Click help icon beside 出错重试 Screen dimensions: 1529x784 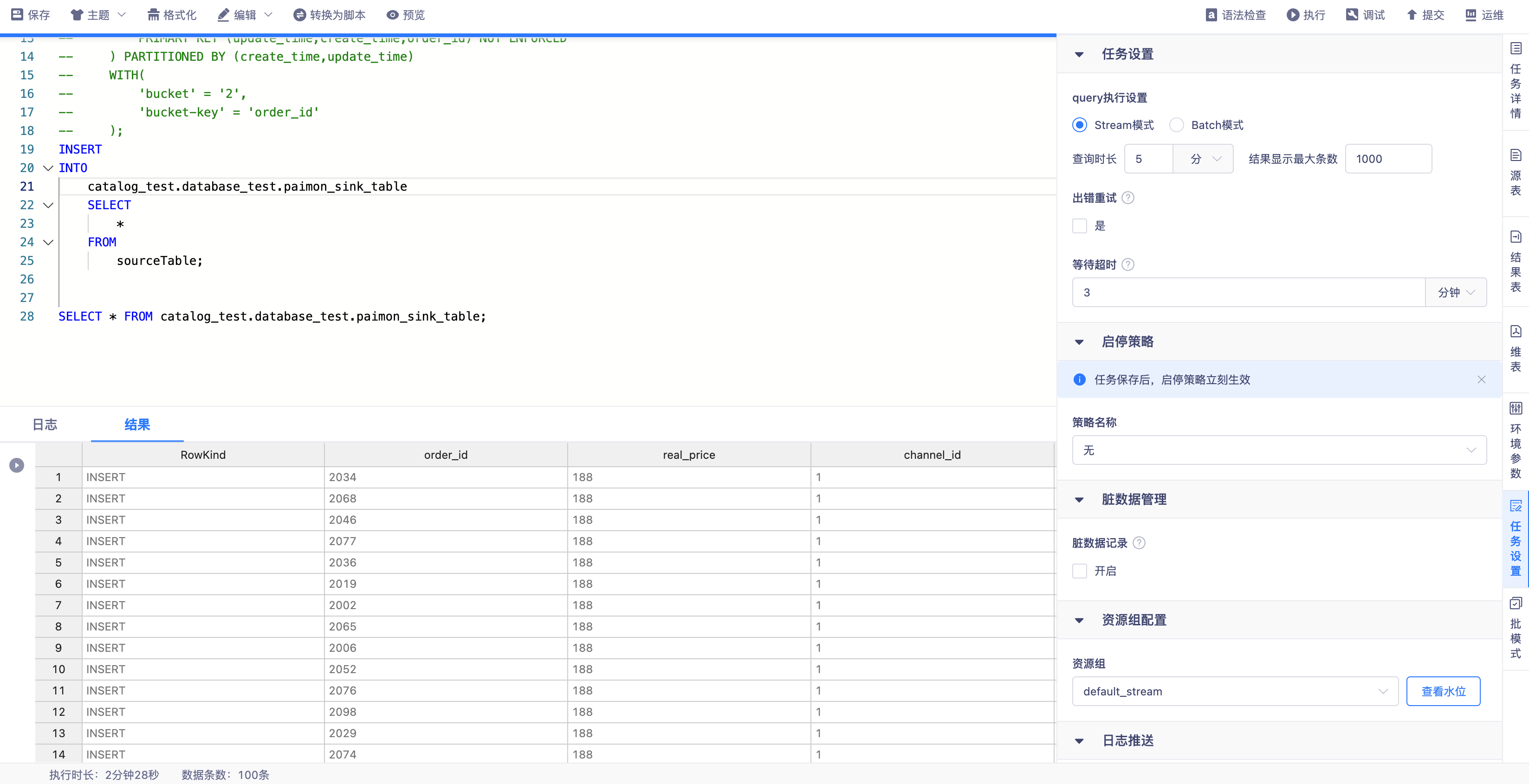coord(1128,198)
